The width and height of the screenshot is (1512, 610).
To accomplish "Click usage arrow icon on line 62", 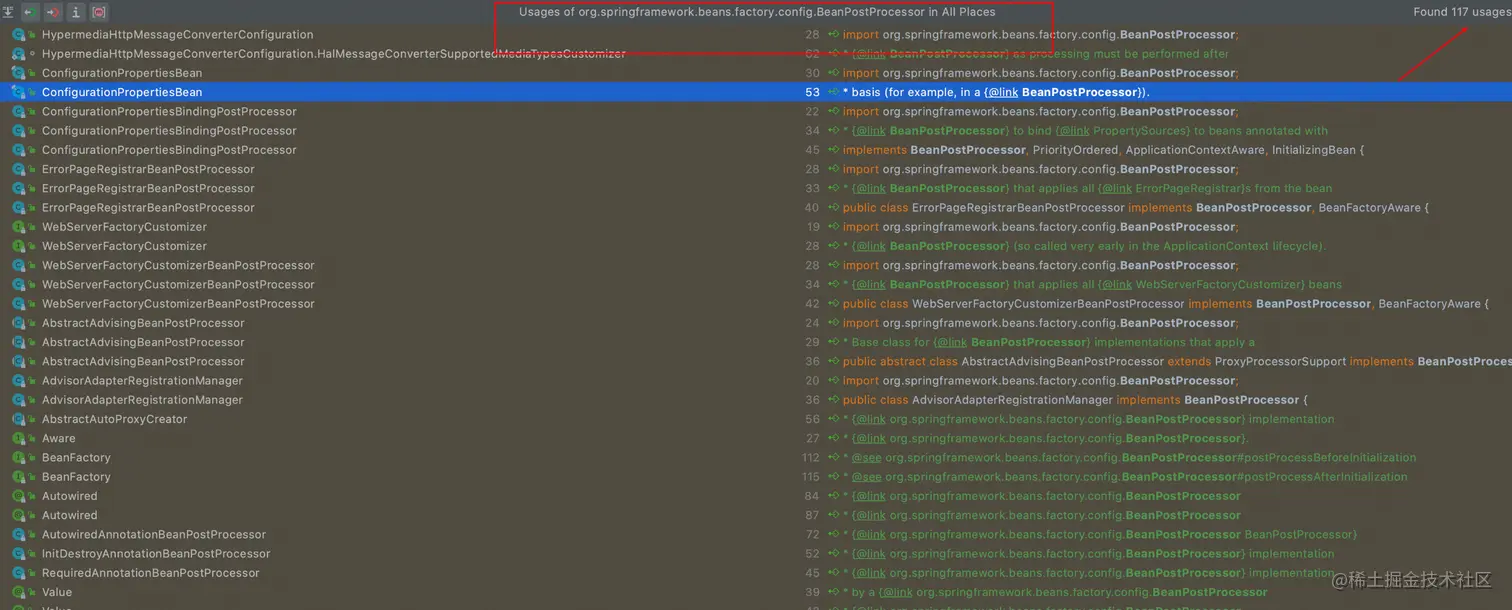I will pos(833,54).
